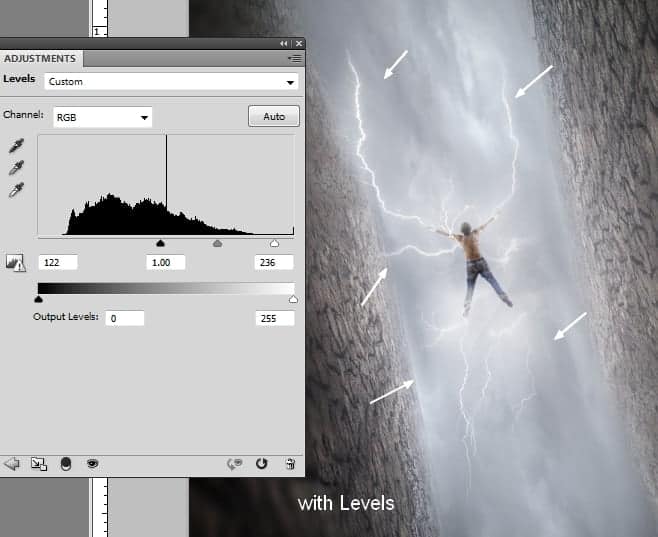Image resolution: width=658 pixels, height=537 pixels.
Task: Open Adjustments panel flyout menu
Action: (295, 58)
